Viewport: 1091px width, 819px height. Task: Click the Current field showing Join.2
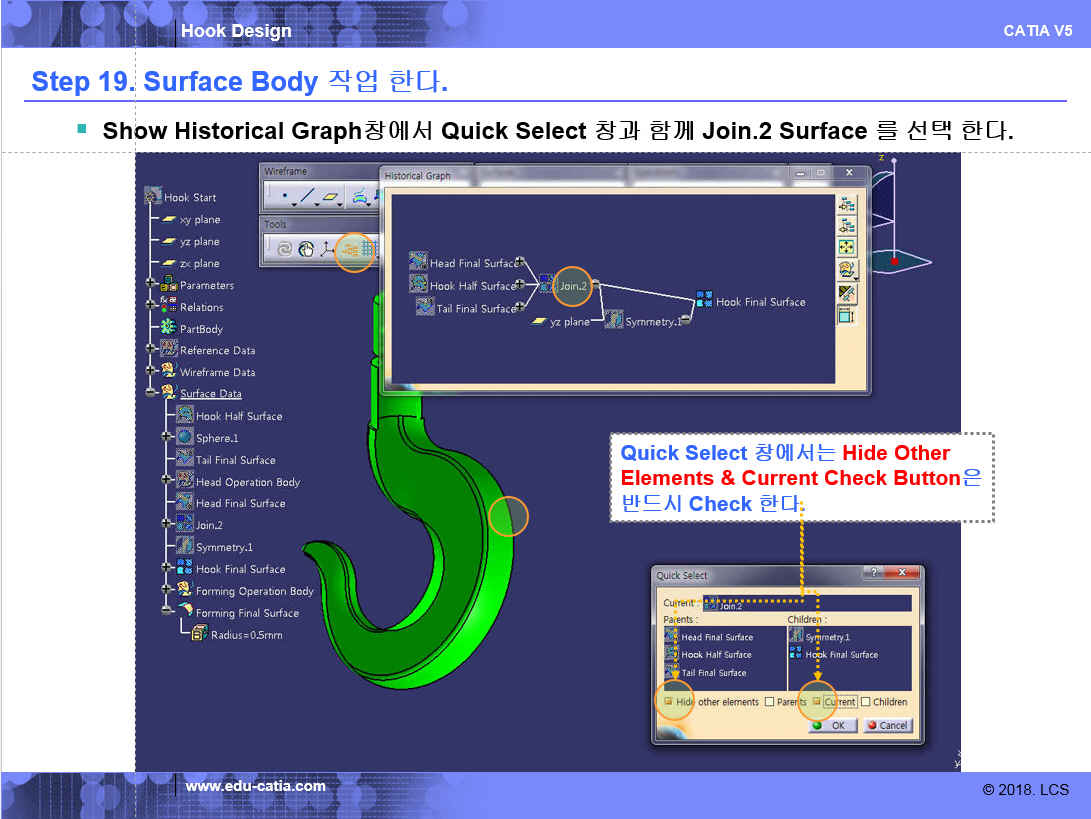[x=806, y=604]
